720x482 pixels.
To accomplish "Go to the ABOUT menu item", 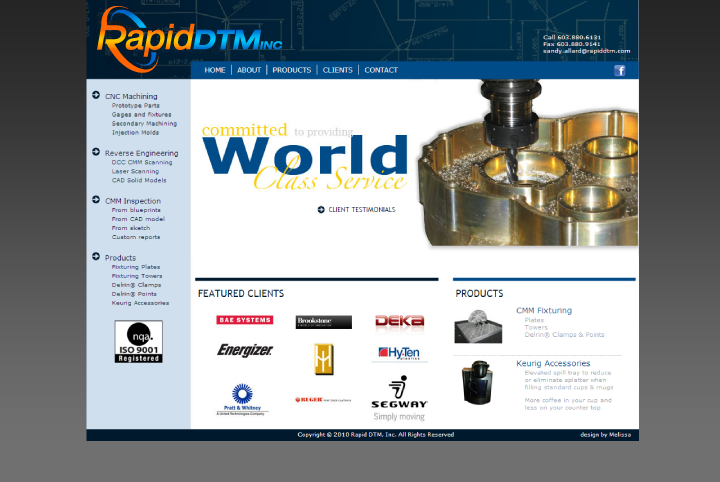I will 249,70.
